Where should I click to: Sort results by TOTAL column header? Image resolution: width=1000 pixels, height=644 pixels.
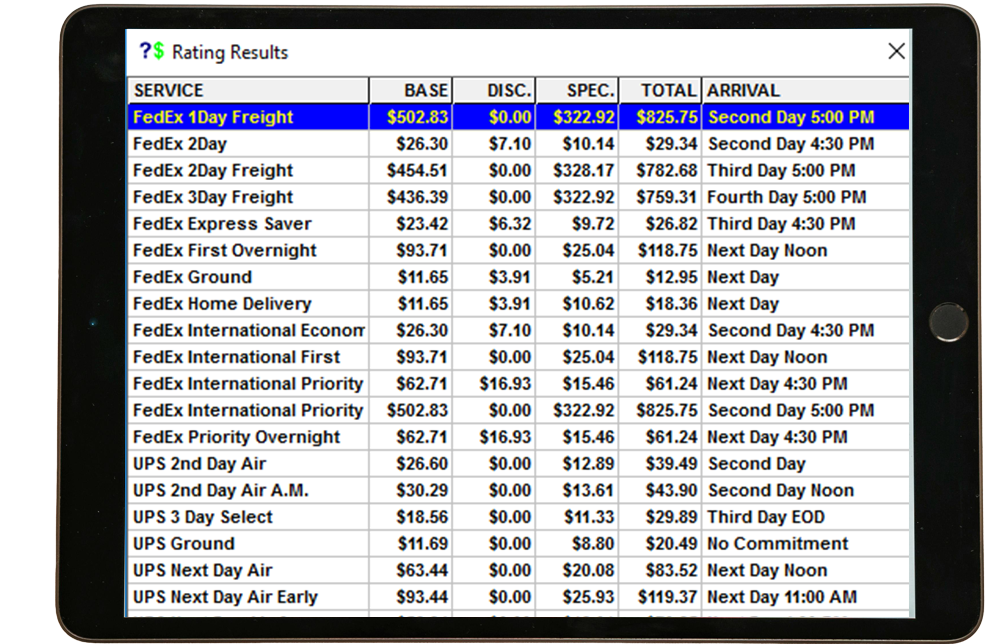661,90
